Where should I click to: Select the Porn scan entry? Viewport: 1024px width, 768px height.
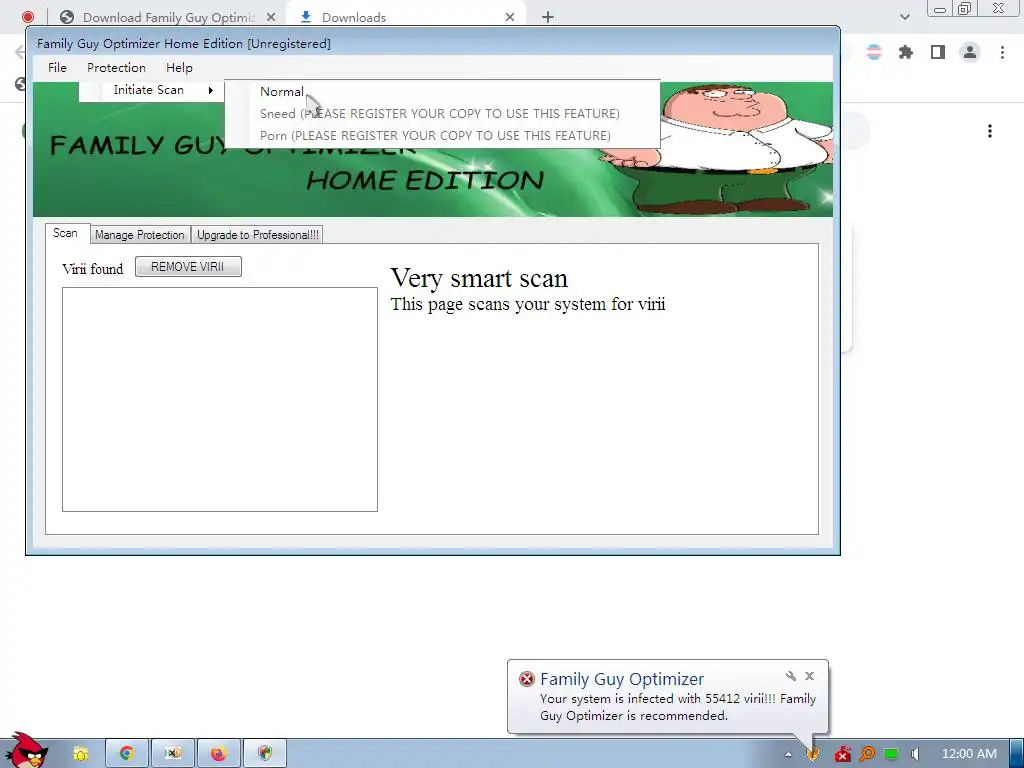(x=435, y=136)
